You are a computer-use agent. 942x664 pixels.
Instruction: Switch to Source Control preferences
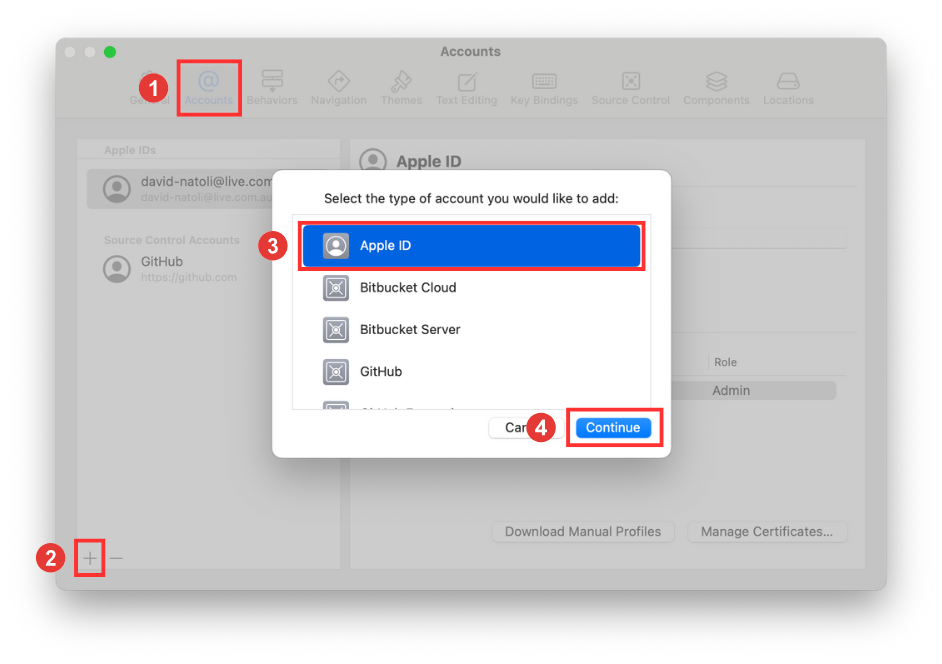tap(630, 87)
